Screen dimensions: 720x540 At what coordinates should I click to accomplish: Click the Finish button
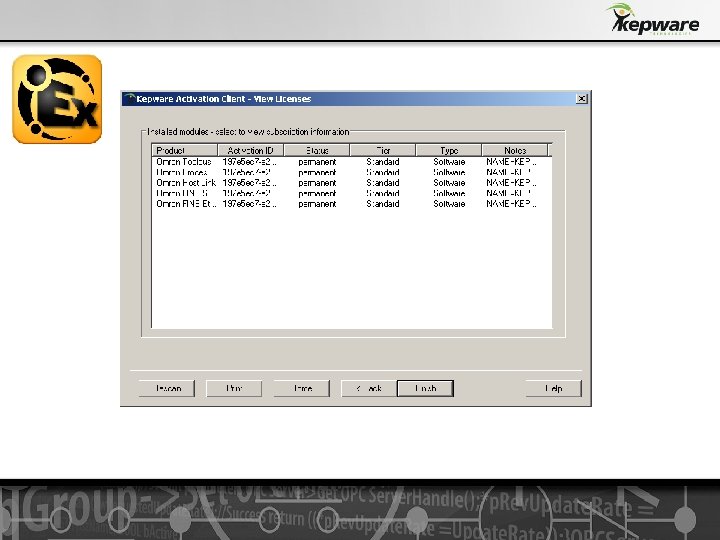[x=425, y=388]
